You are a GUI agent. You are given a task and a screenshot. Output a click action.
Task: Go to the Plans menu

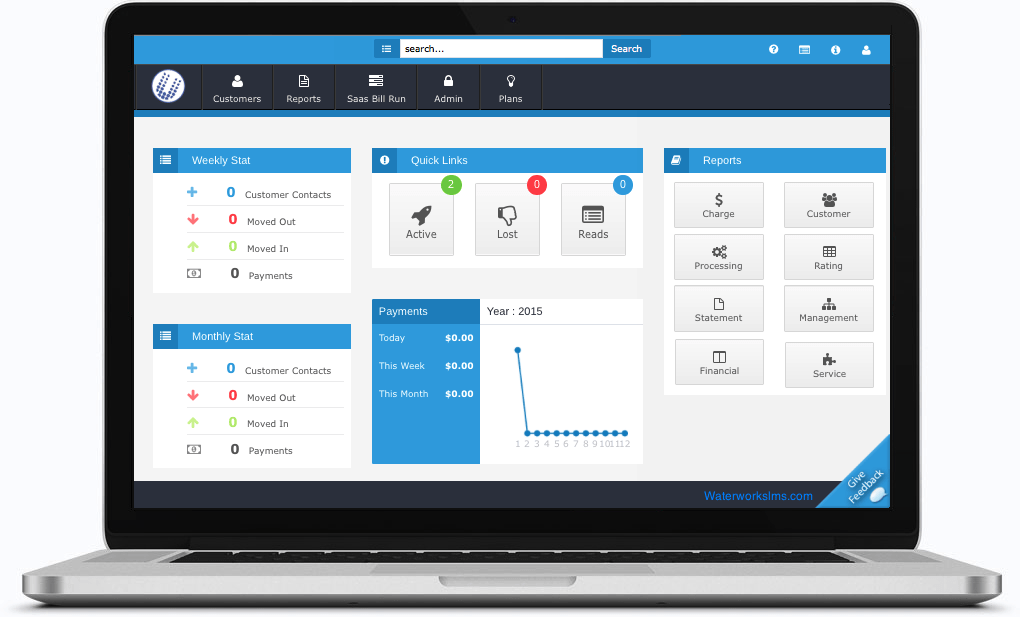(510, 88)
